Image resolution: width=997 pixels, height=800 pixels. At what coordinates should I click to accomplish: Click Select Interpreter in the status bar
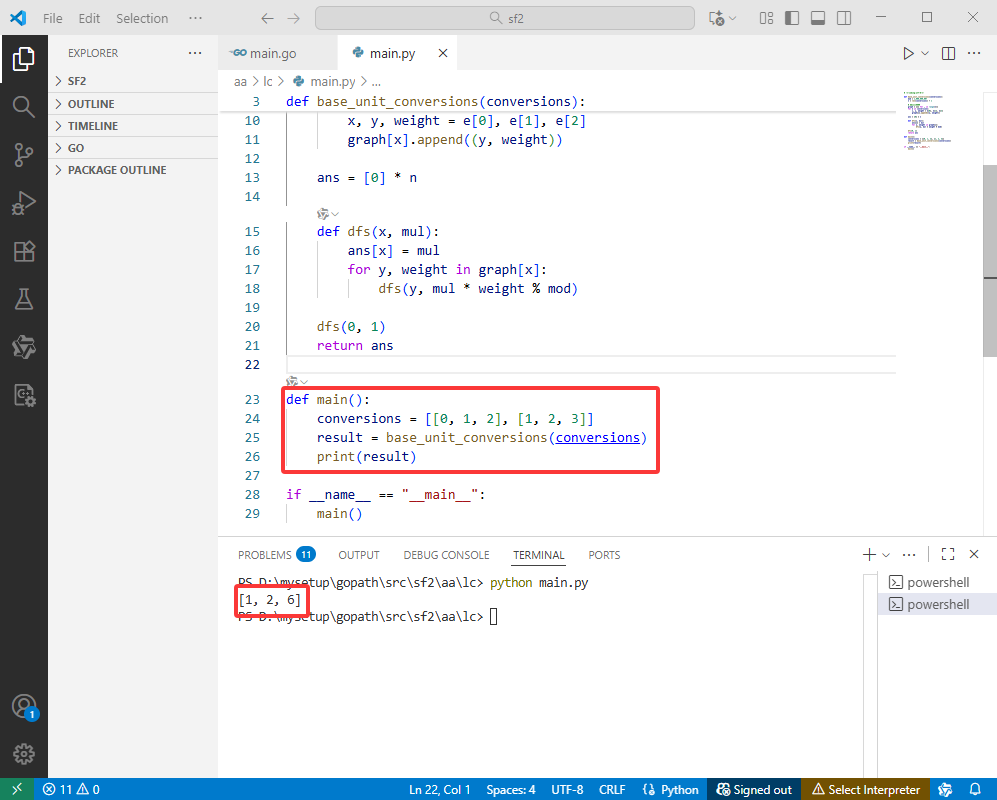pos(866,789)
